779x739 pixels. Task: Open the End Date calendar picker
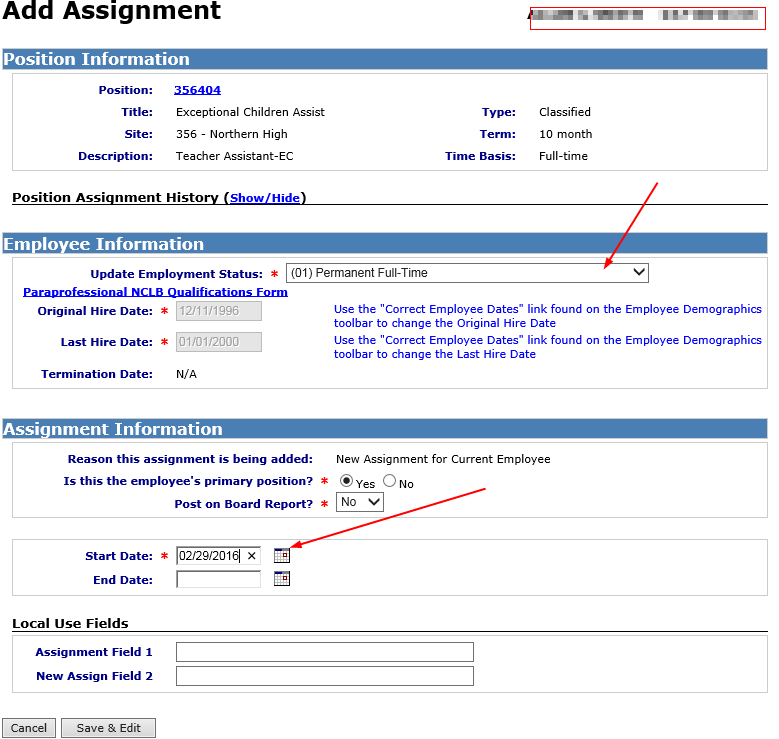tap(282, 579)
